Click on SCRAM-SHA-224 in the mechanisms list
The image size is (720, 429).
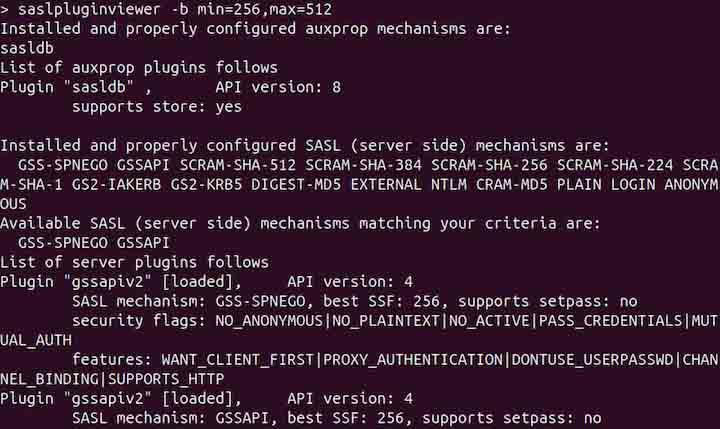[619, 164]
